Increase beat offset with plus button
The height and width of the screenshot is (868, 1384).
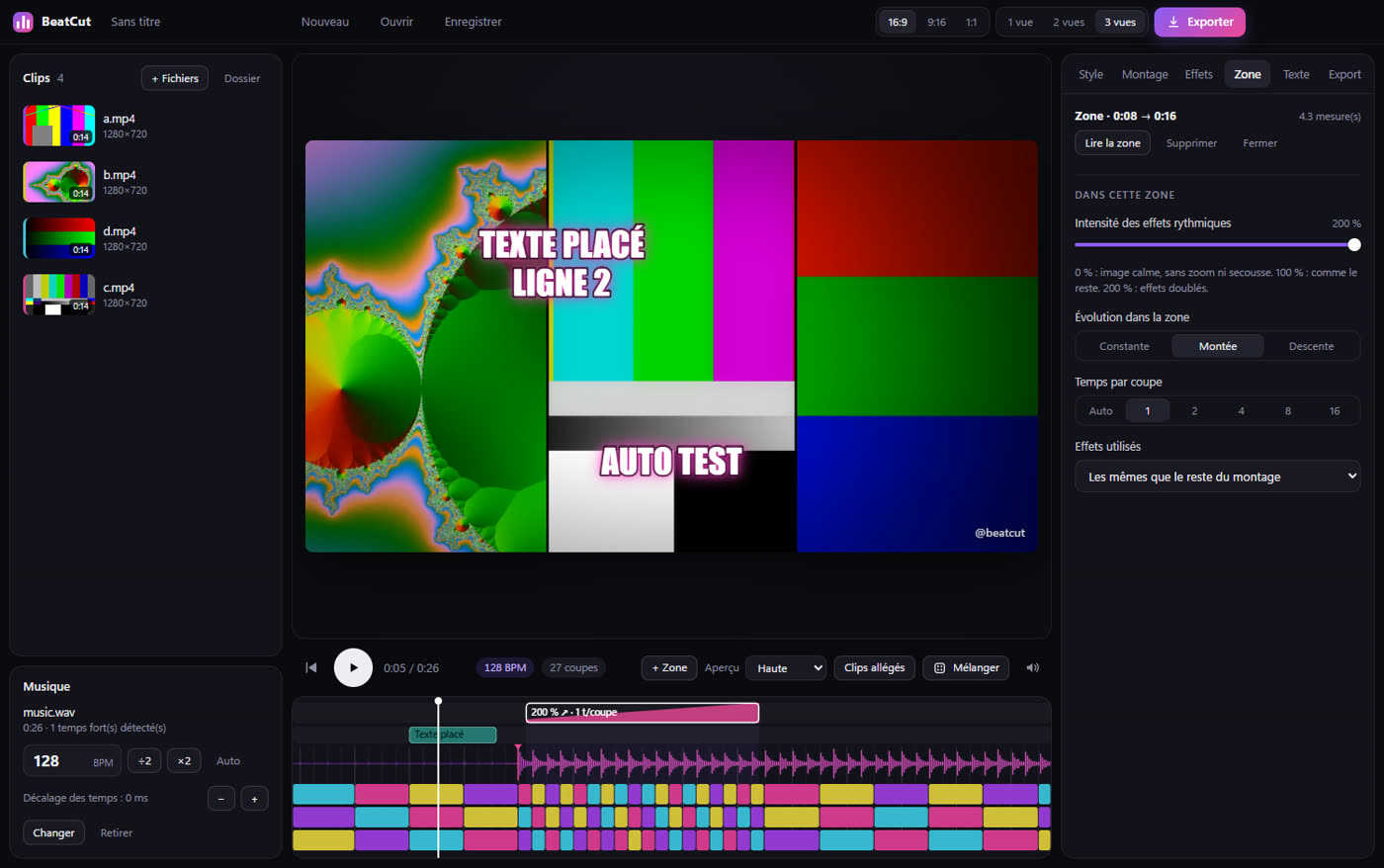coord(254,798)
